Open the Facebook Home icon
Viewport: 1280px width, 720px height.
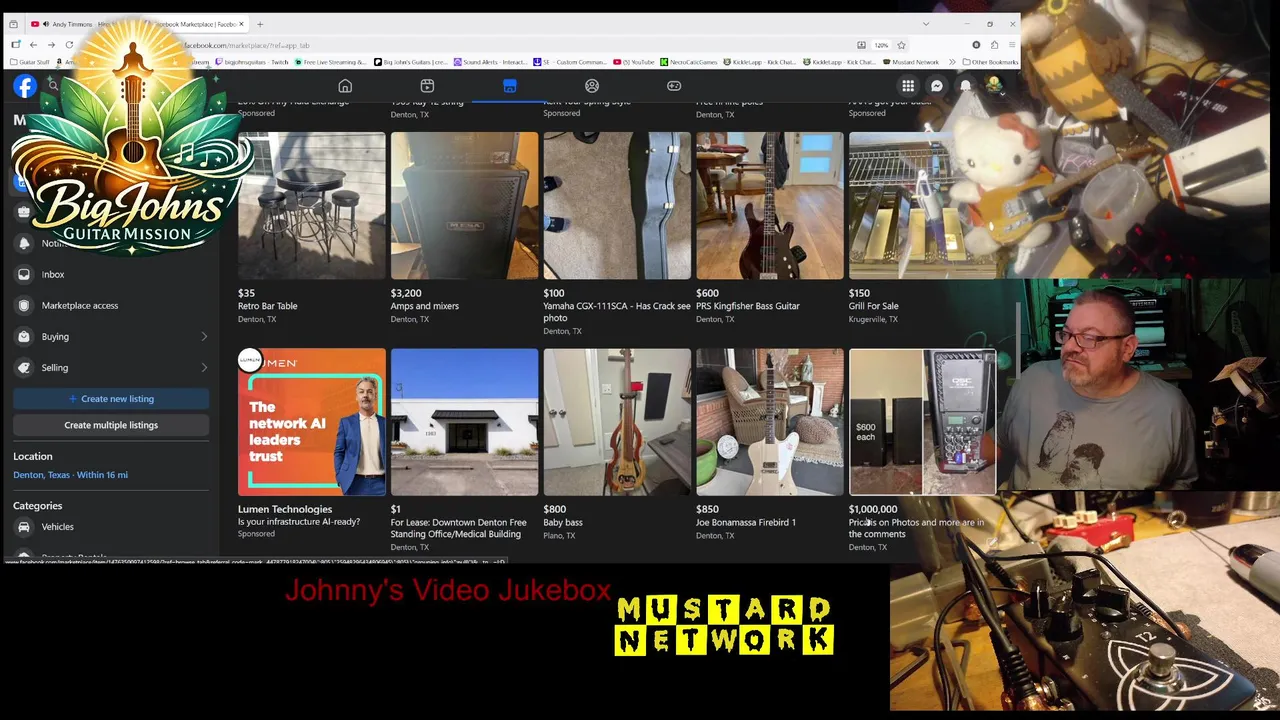tap(345, 86)
